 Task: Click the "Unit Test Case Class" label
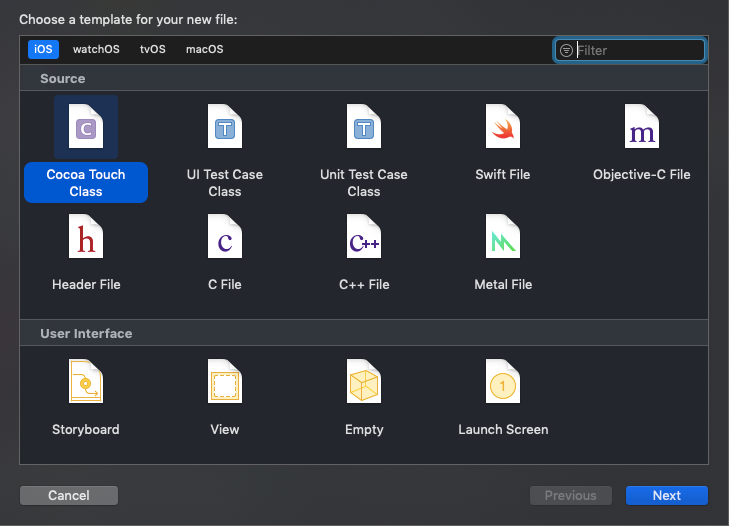point(364,183)
